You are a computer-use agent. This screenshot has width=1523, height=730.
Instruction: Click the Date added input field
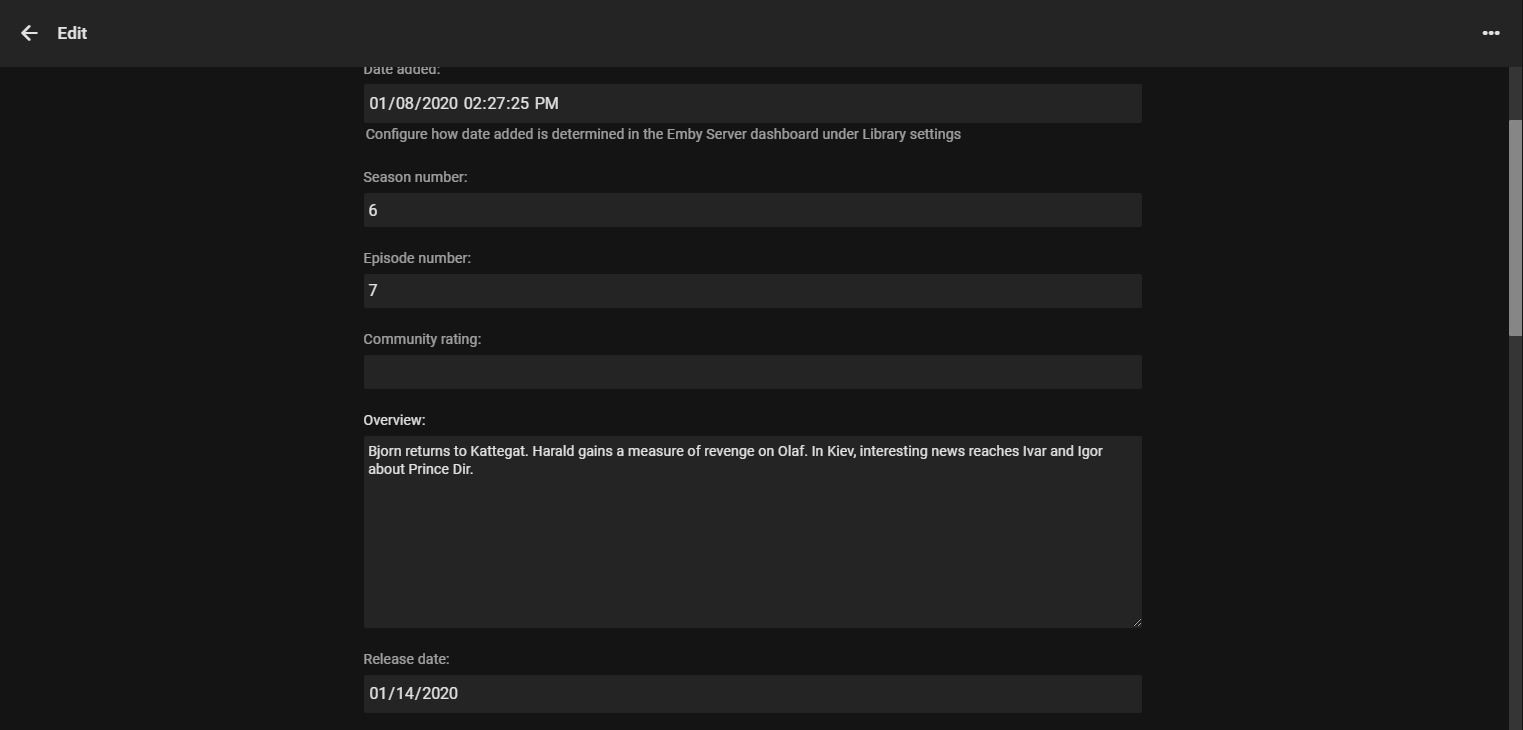[x=752, y=103]
